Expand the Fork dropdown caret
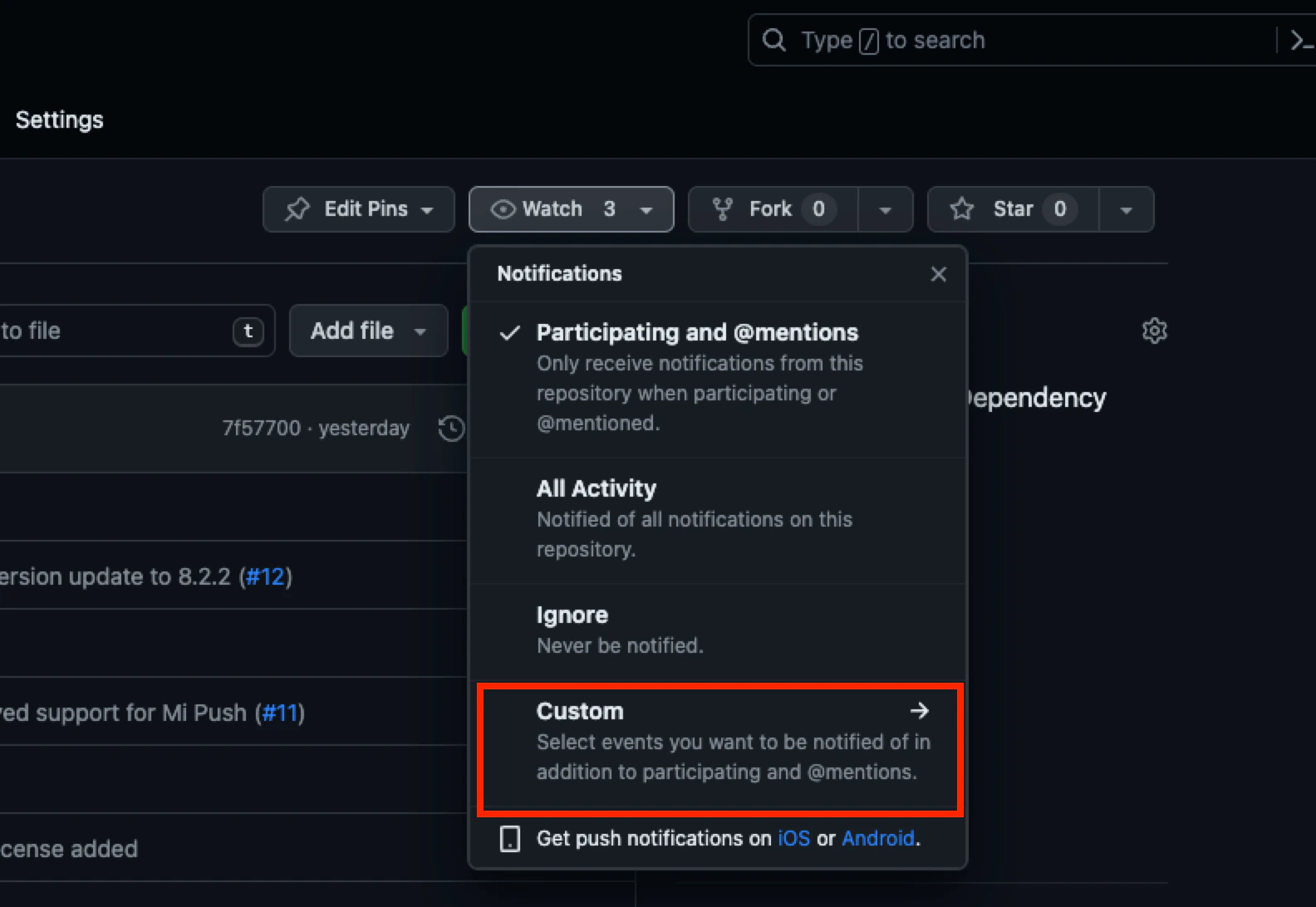This screenshot has height=907, width=1316. click(886, 209)
